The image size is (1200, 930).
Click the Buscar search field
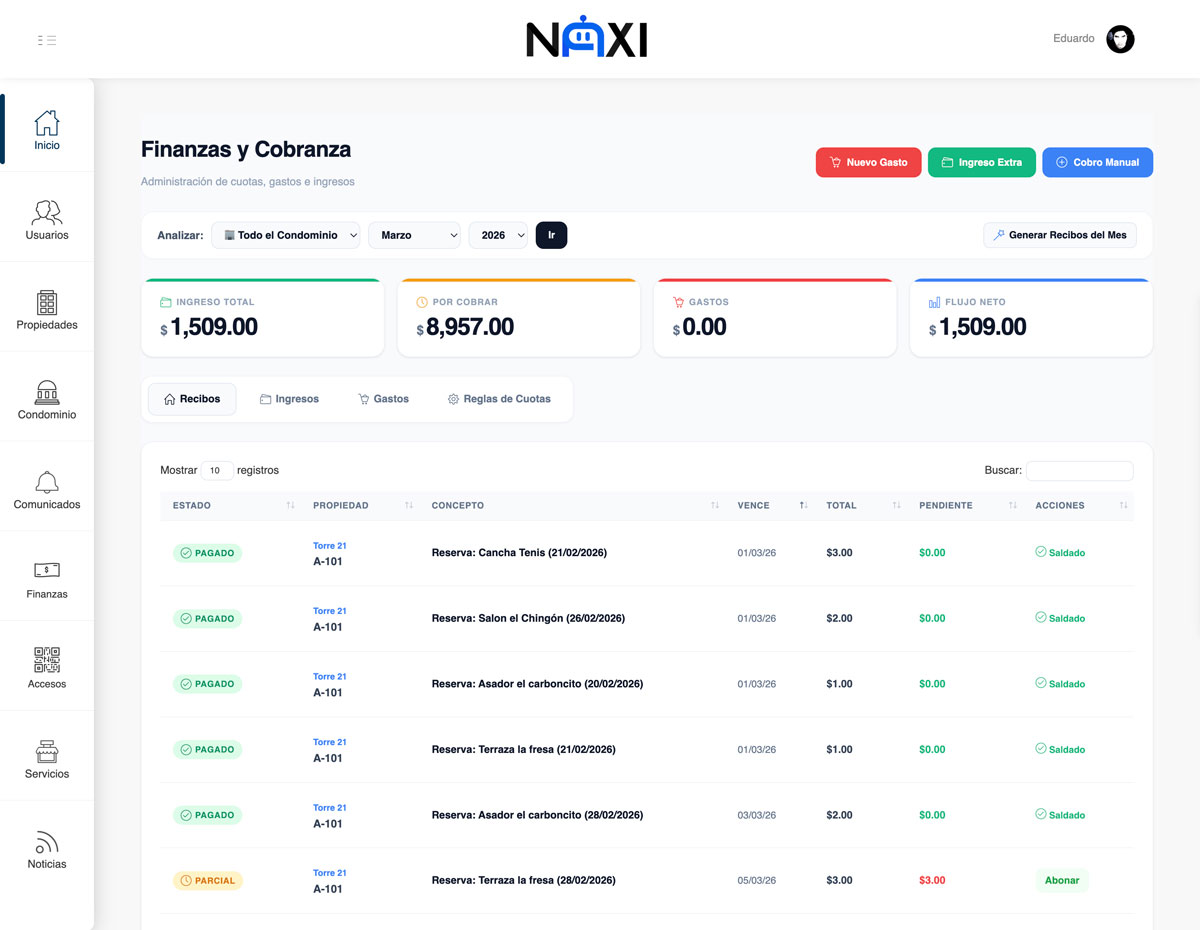point(1079,470)
